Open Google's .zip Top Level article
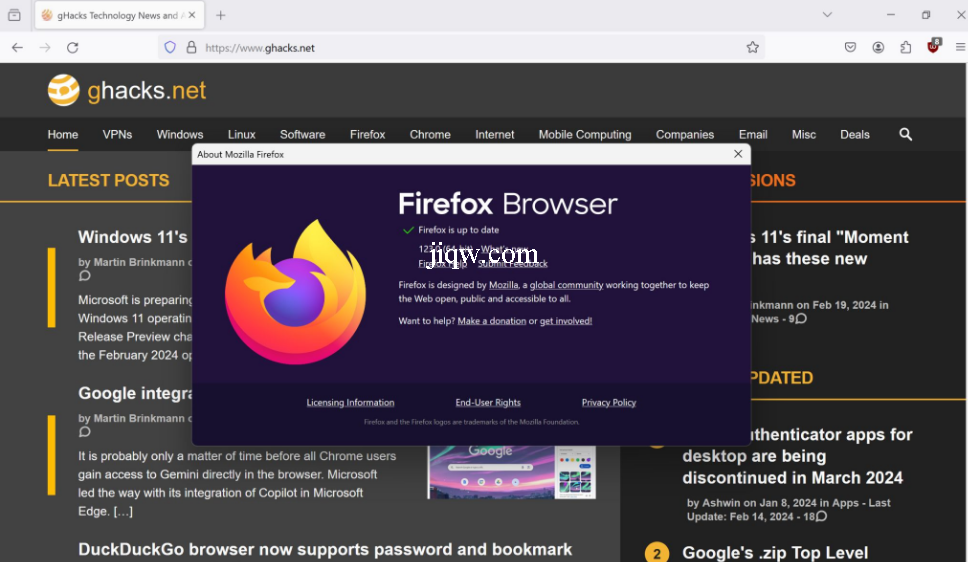Screen dimensions: 968x562 click(x=775, y=553)
